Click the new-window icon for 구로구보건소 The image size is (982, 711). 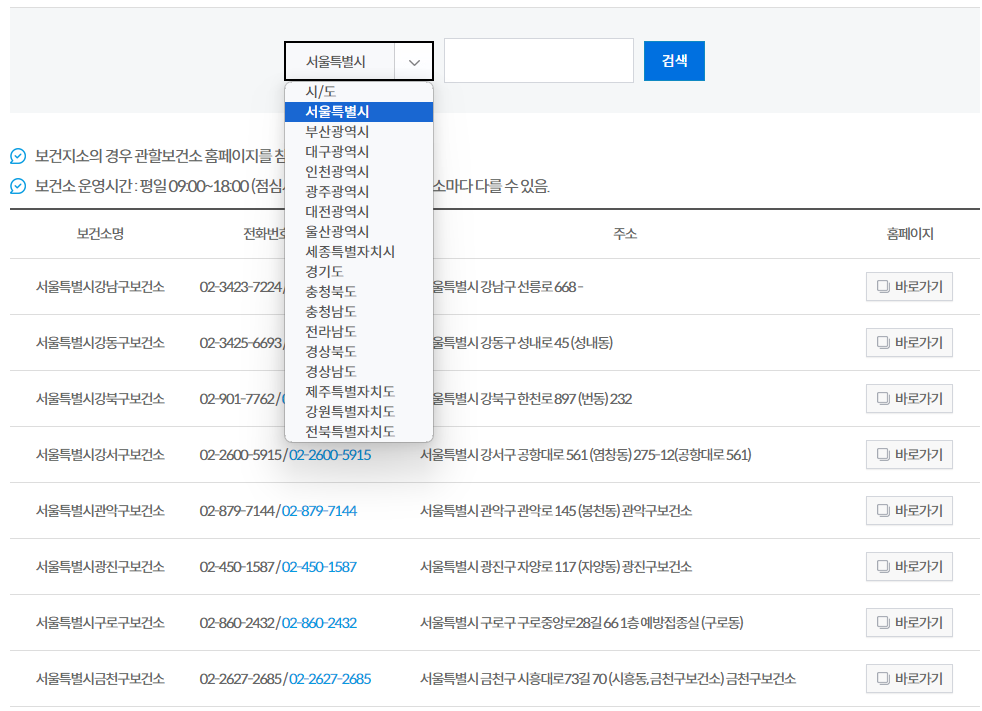tap(883, 622)
